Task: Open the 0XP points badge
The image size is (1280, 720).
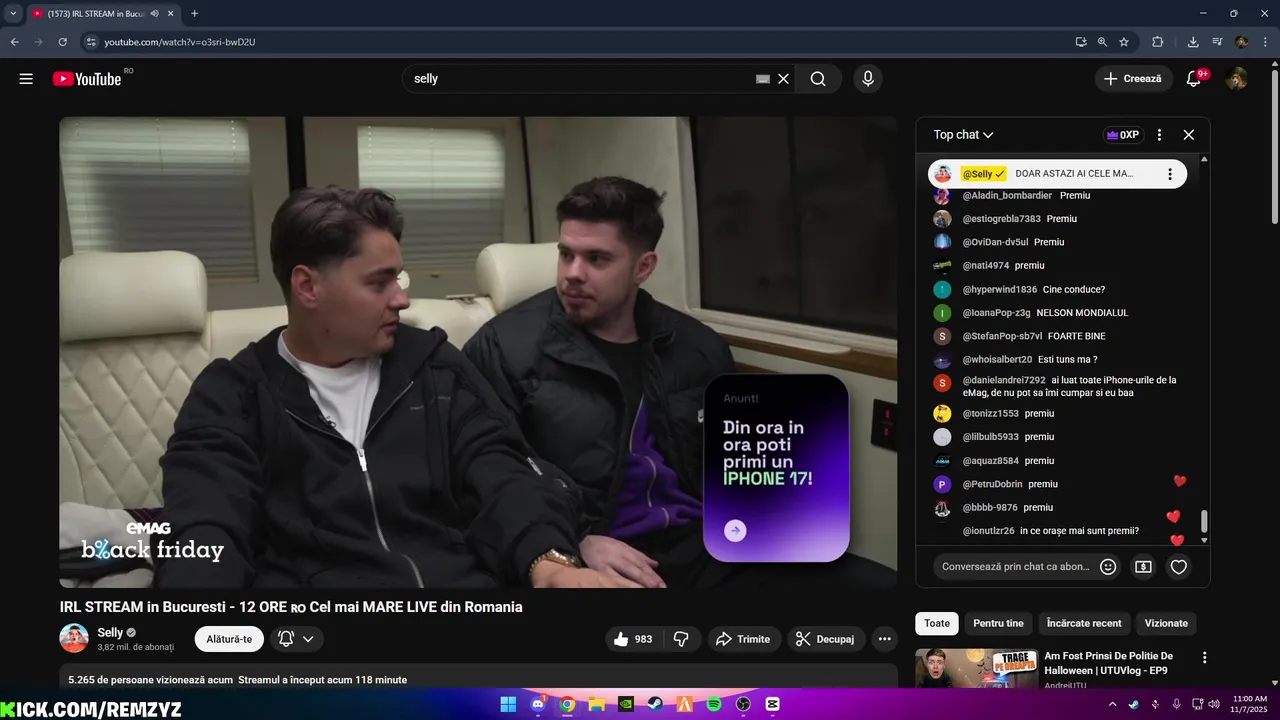Action: [x=1123, y=135]
